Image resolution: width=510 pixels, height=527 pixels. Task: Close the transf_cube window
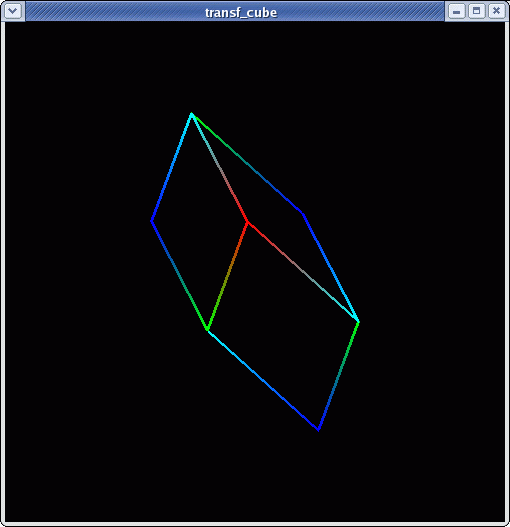496,11
